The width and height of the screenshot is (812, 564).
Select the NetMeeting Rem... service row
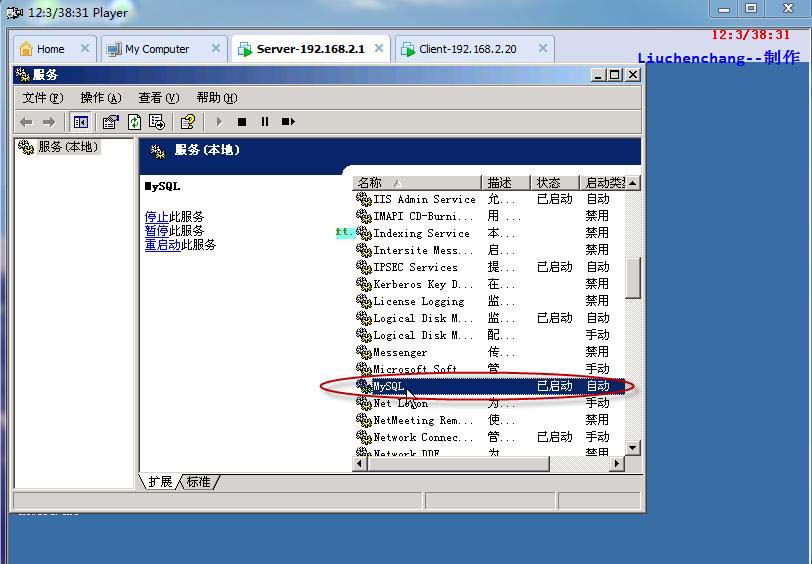click(x=489, y=421)
